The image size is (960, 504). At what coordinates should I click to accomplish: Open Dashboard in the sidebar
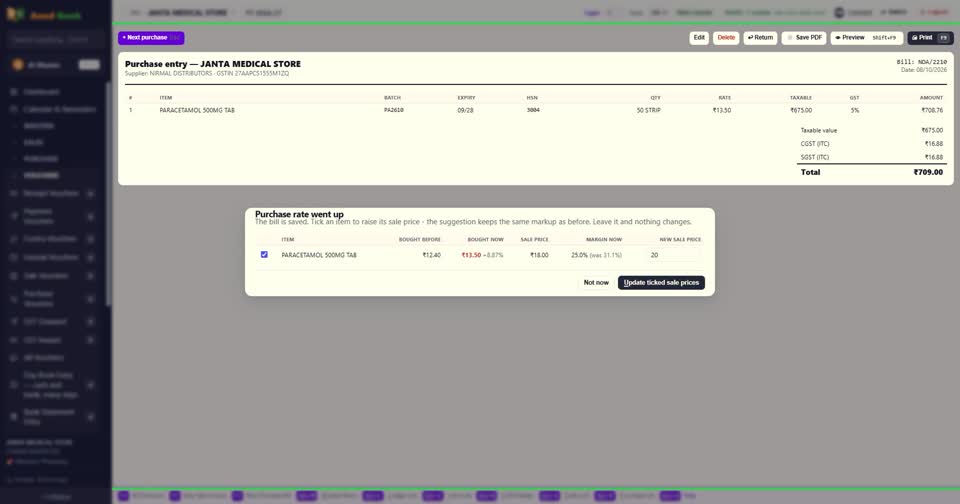[42, 92]
